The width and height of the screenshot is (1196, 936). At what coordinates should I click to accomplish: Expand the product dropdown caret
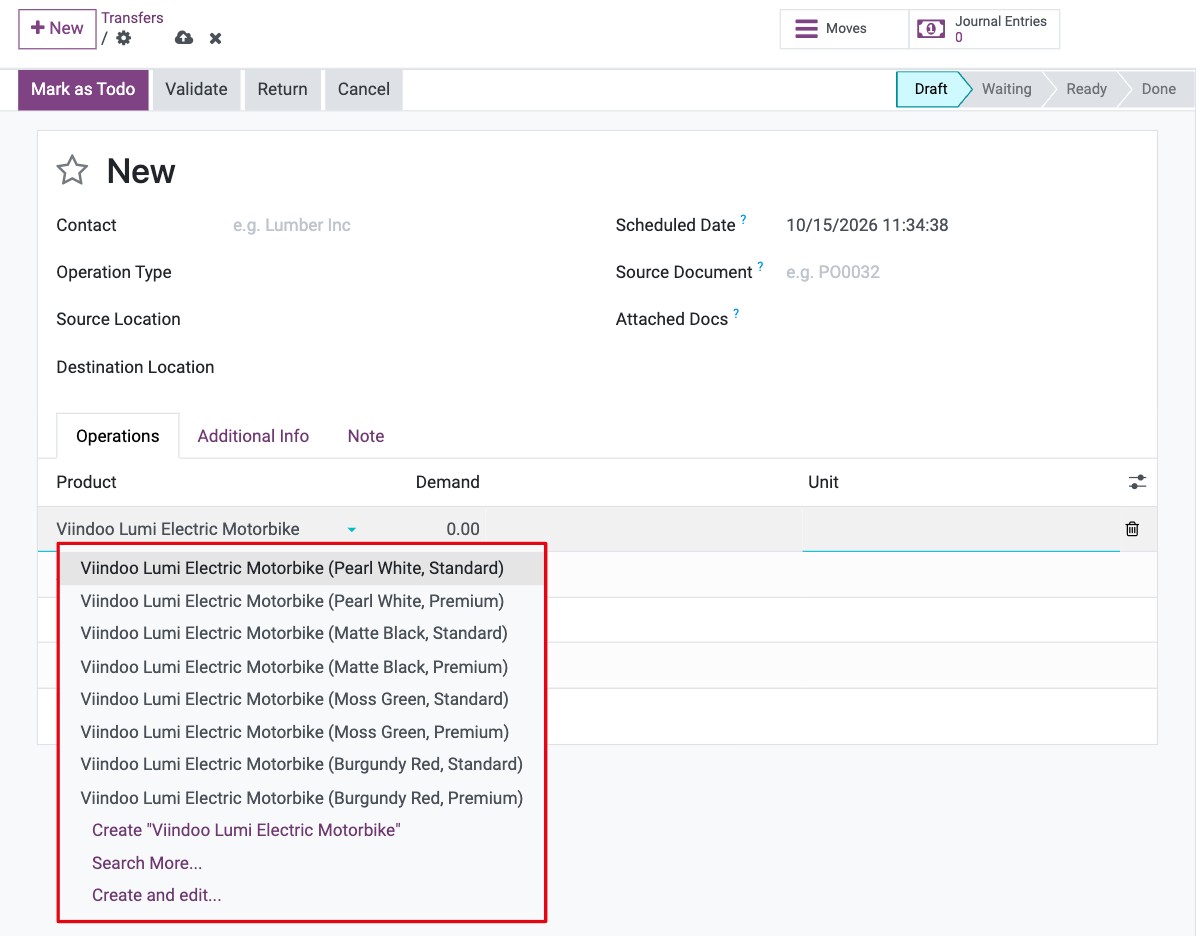click(x=352, y=529)
